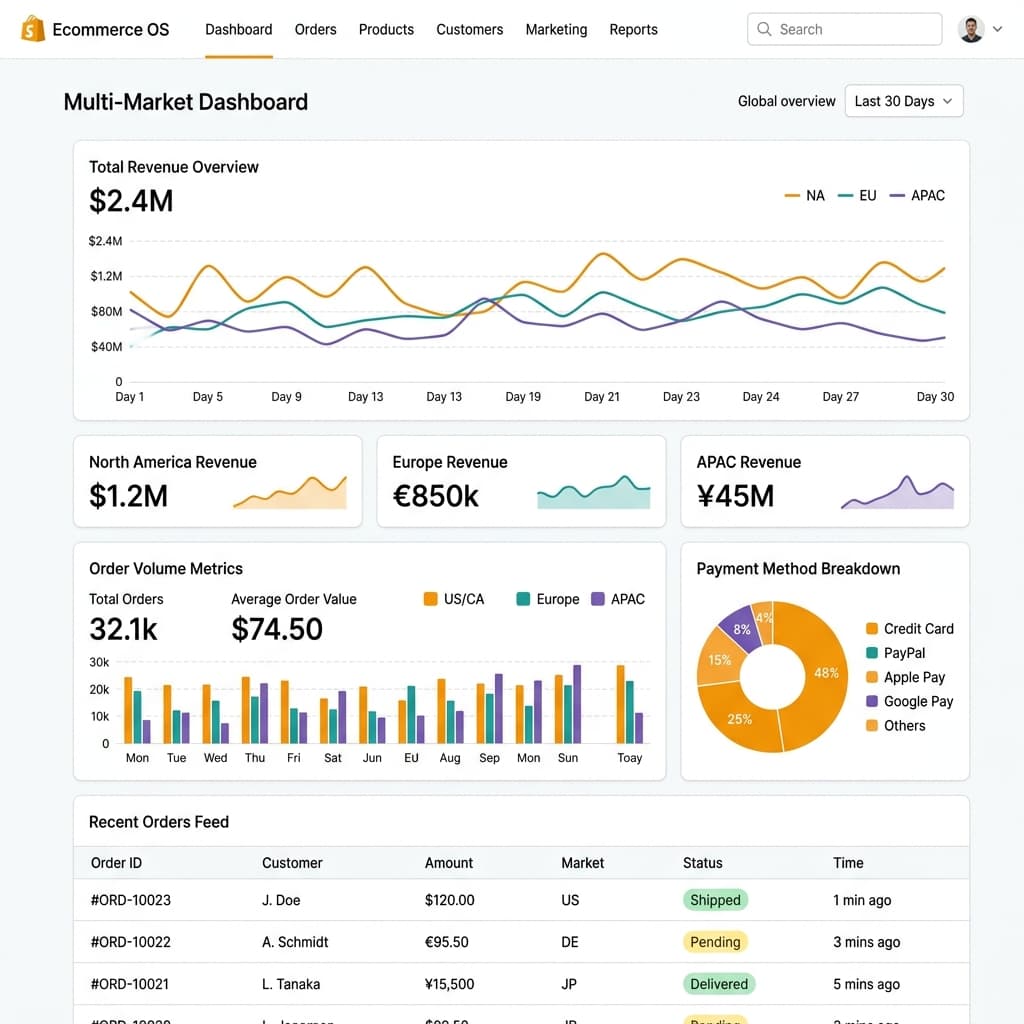Click the Global overview label
Screen dimensions: 1024x1024
(786, 101)
